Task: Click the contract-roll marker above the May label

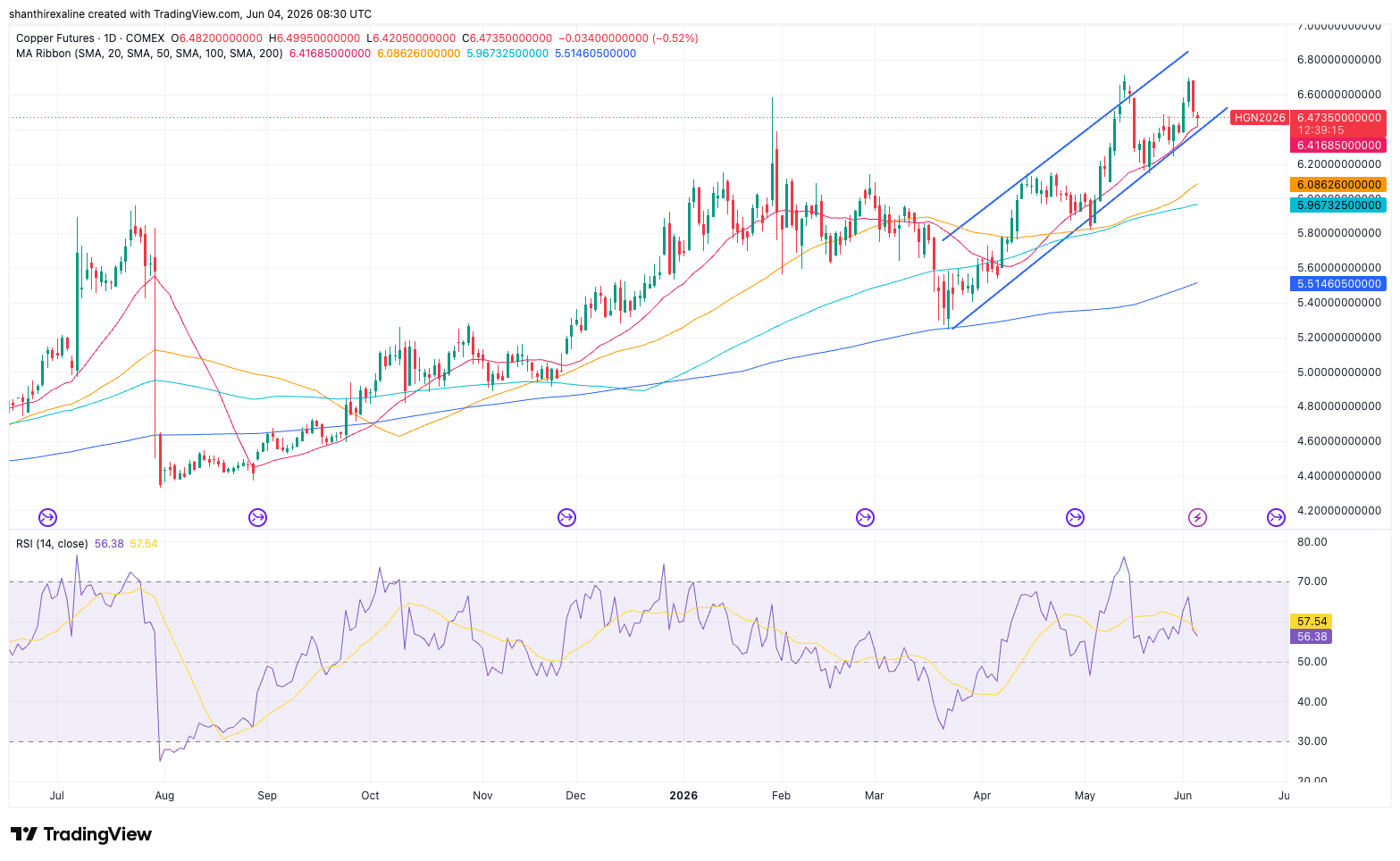Action: (1075, 517)
